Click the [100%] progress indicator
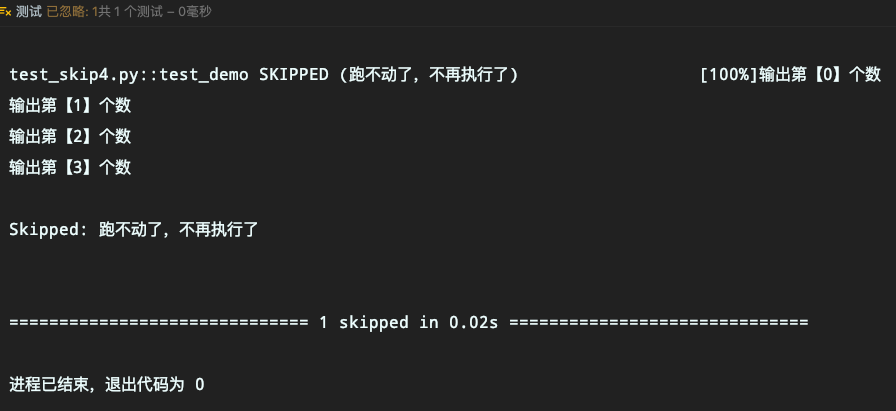896x411 pixels. (729, 75)
